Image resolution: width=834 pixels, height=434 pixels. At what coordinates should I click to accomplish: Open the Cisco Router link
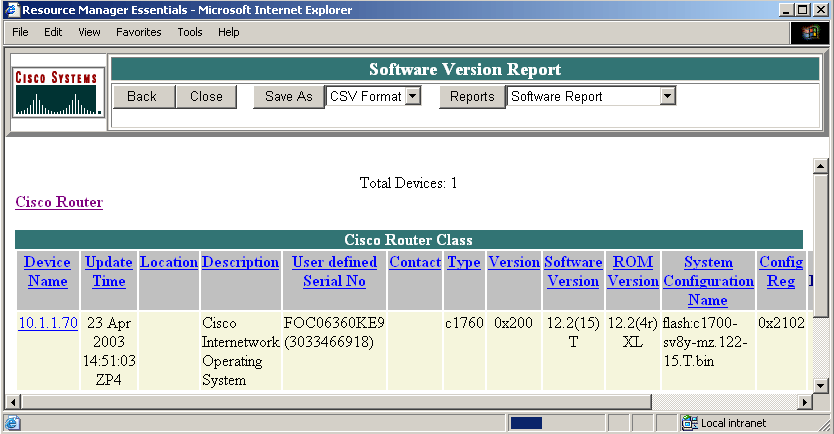pyautogui.click(x=59, y=202)
